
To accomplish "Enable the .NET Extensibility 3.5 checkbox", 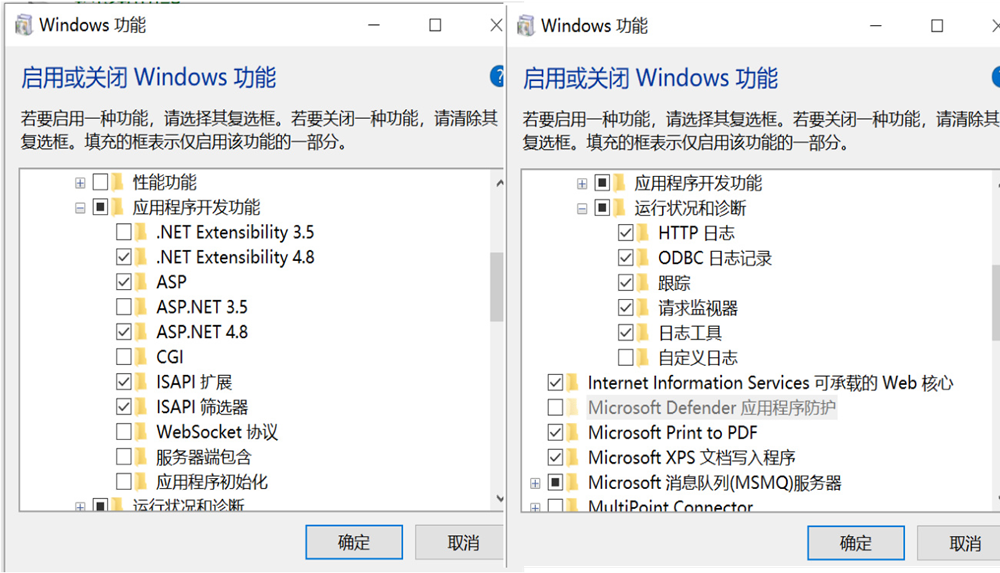I will [124, 232].
